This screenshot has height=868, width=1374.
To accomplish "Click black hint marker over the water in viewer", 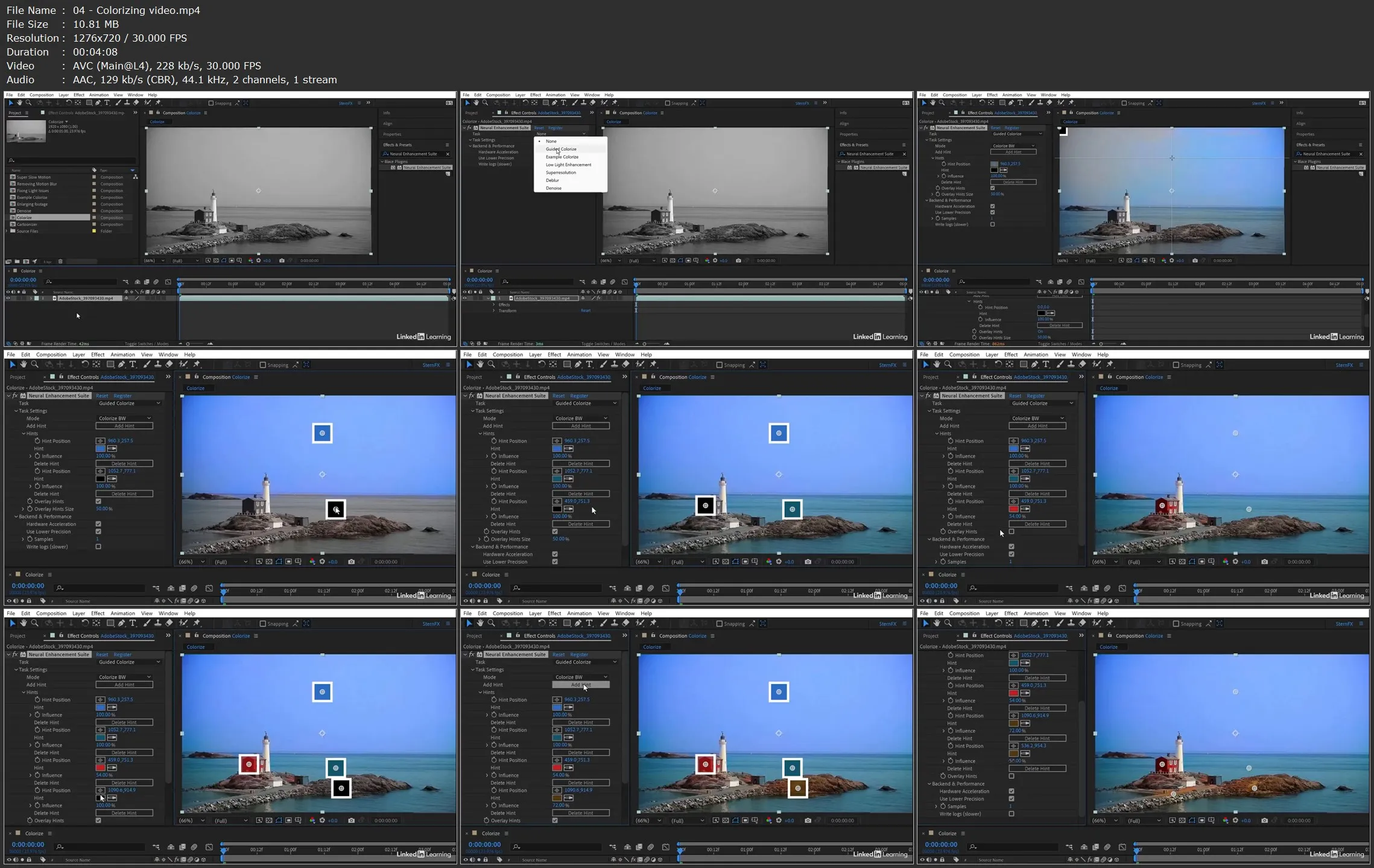I will point(336,509).
